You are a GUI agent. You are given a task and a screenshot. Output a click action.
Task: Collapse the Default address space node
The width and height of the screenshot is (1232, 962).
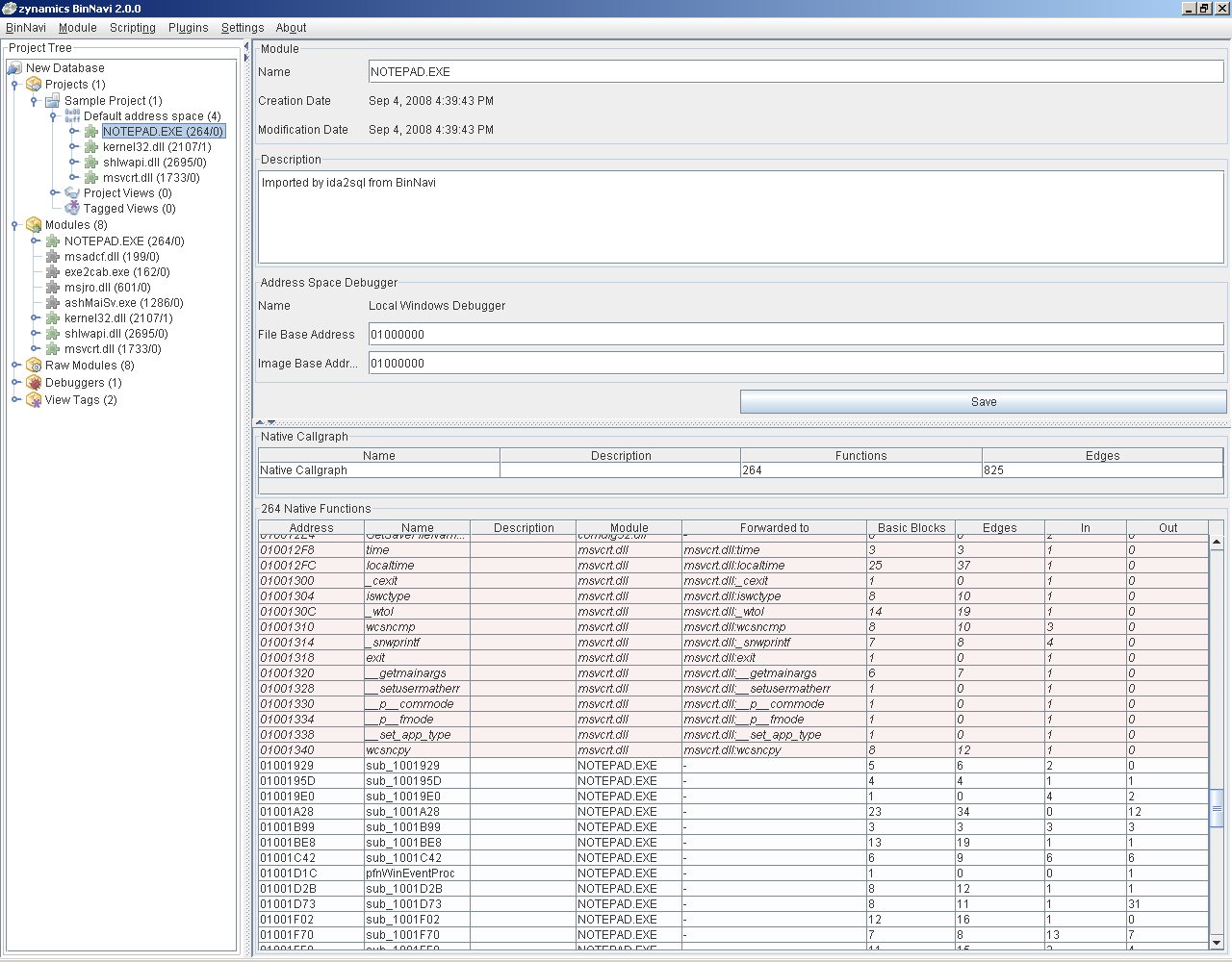[x=53, y=115]
